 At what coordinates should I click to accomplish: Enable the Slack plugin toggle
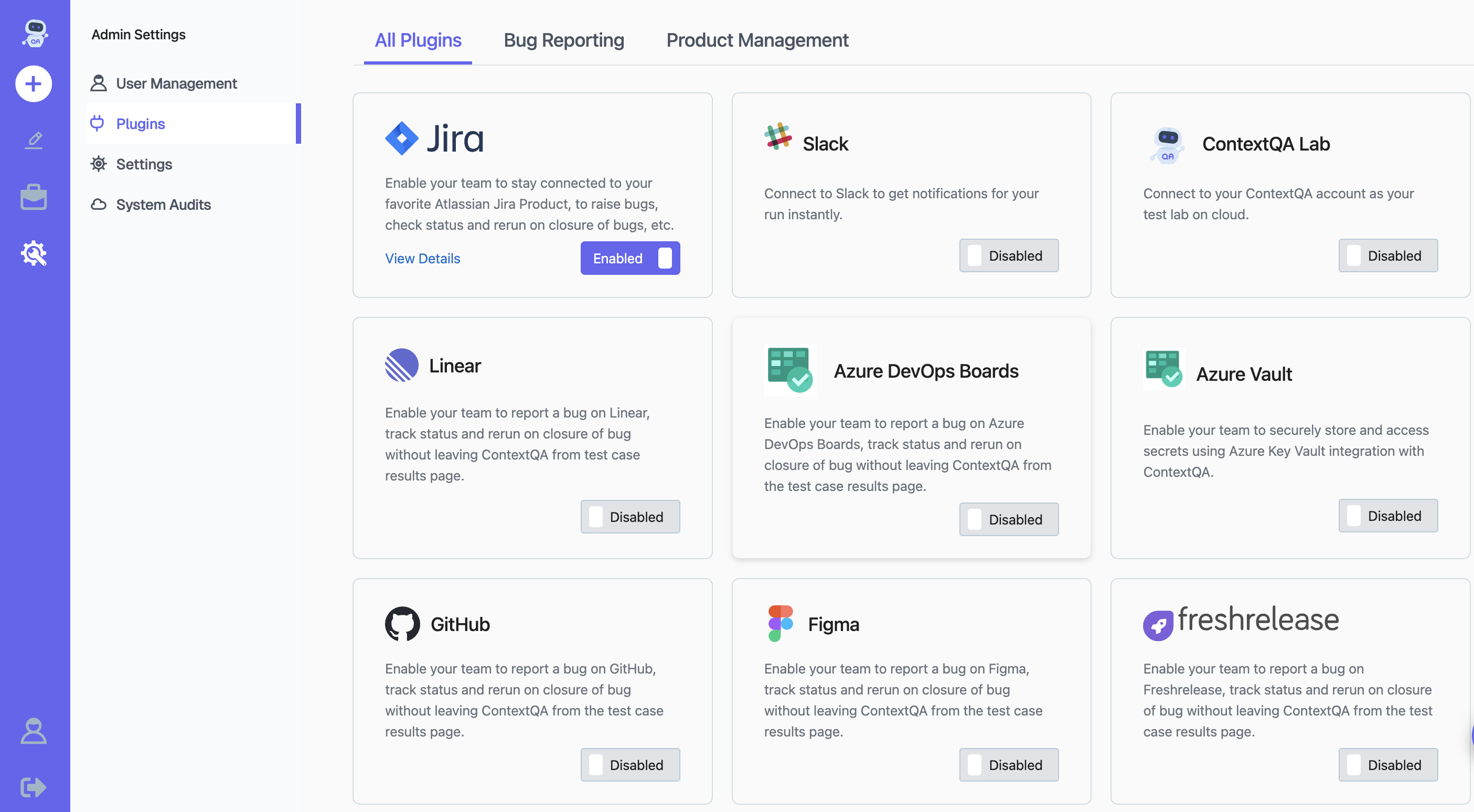click(1008, 256)
